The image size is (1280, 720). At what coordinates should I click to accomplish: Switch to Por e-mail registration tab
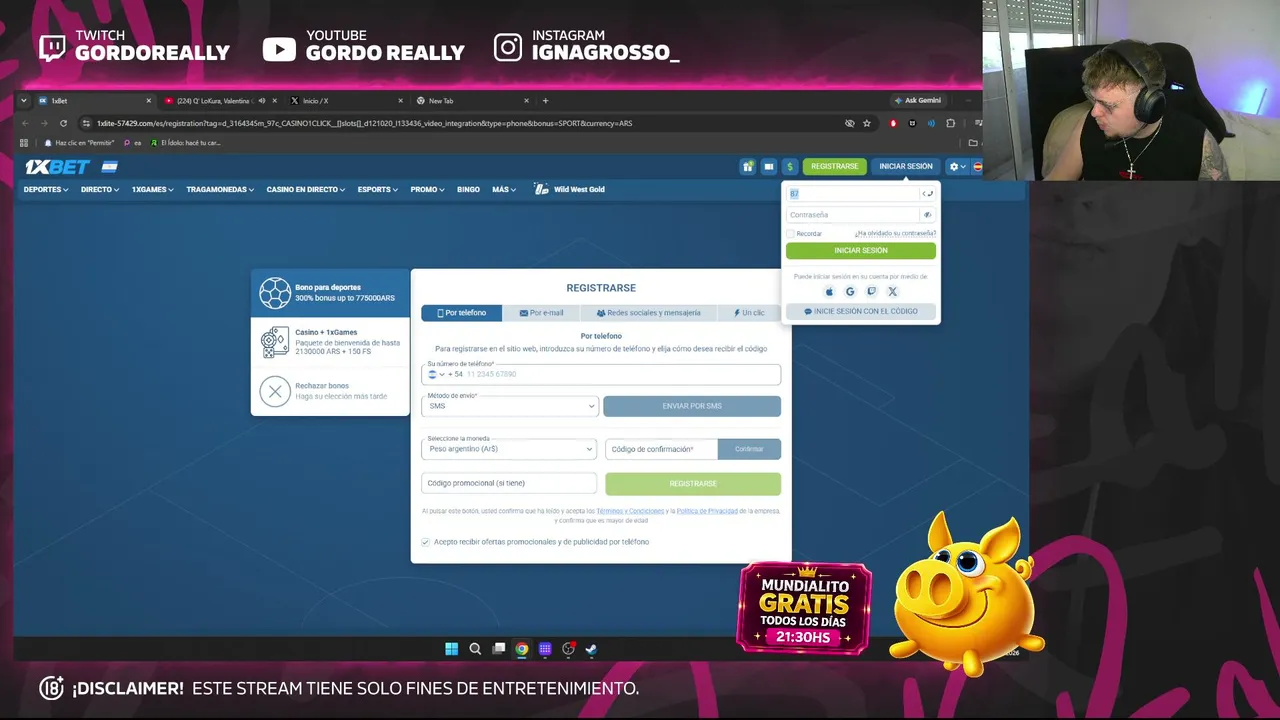pyautogui.click(x=541, y=313)
